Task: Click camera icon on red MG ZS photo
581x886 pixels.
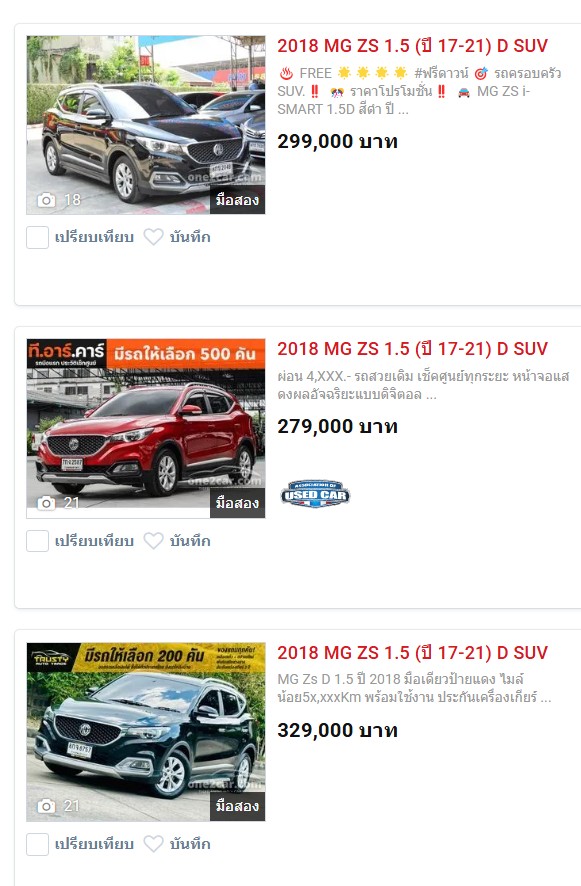Action: click(46, 503)
